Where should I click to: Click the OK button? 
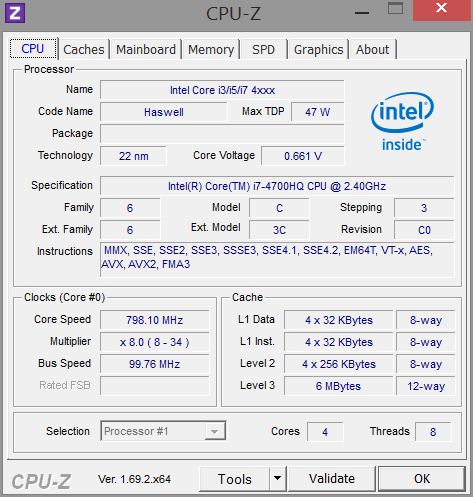(422, 479)
